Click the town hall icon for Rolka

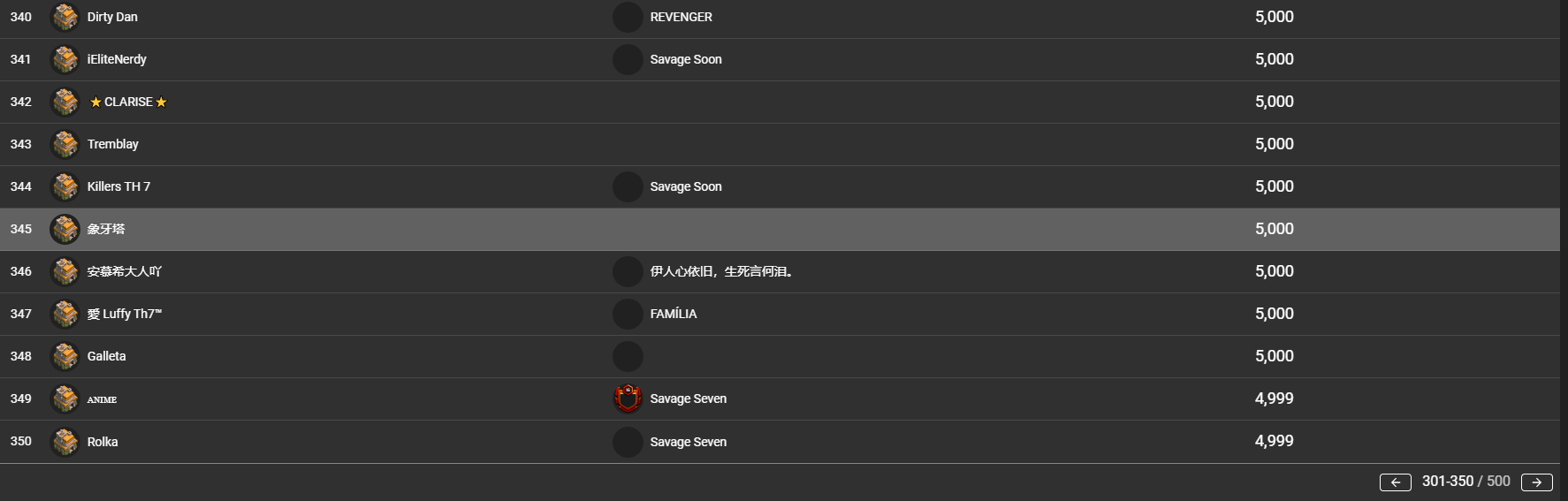click(x=65, y=442)
